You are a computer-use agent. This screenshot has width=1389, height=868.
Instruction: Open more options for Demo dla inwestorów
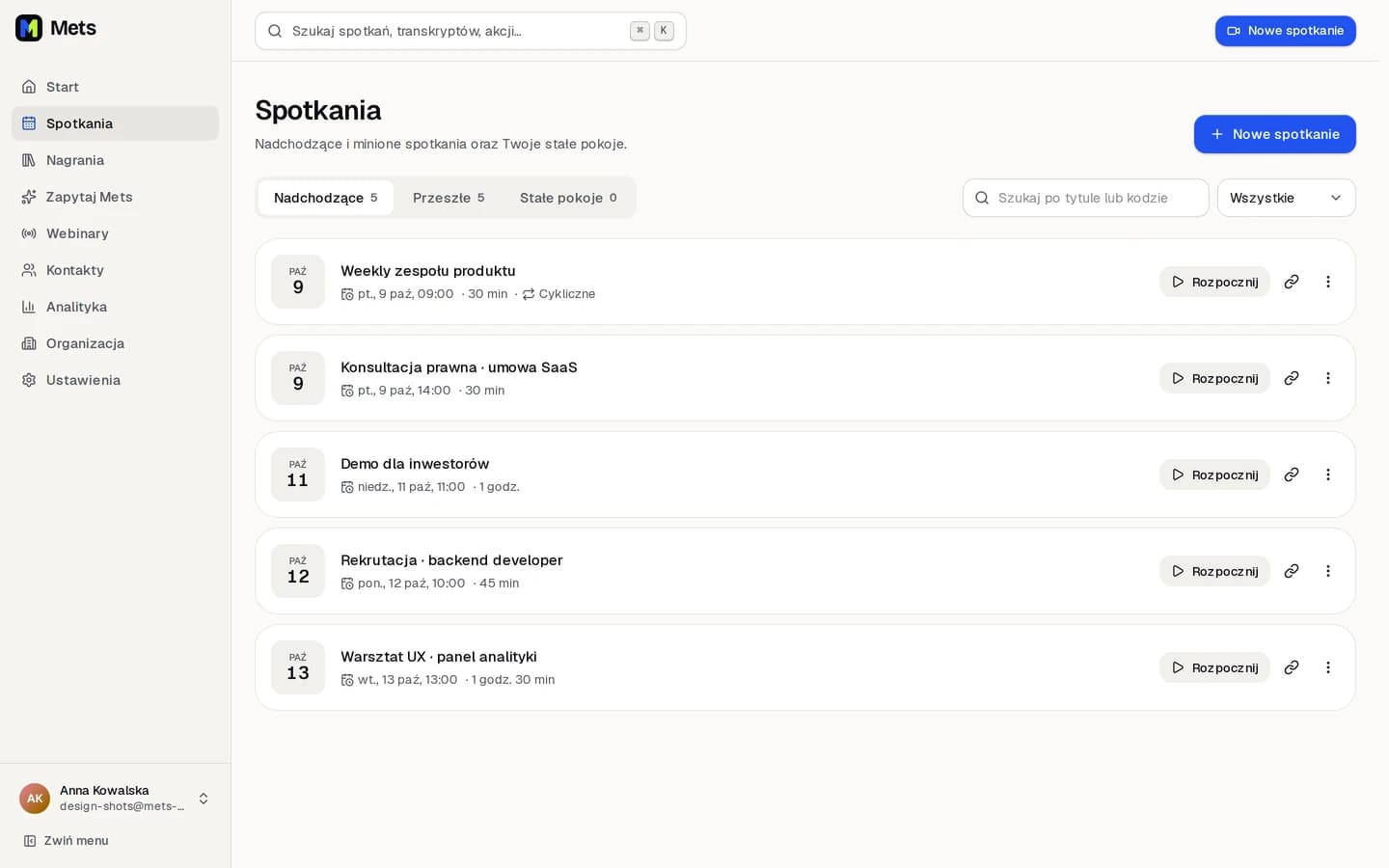[x=1328, y=475]
